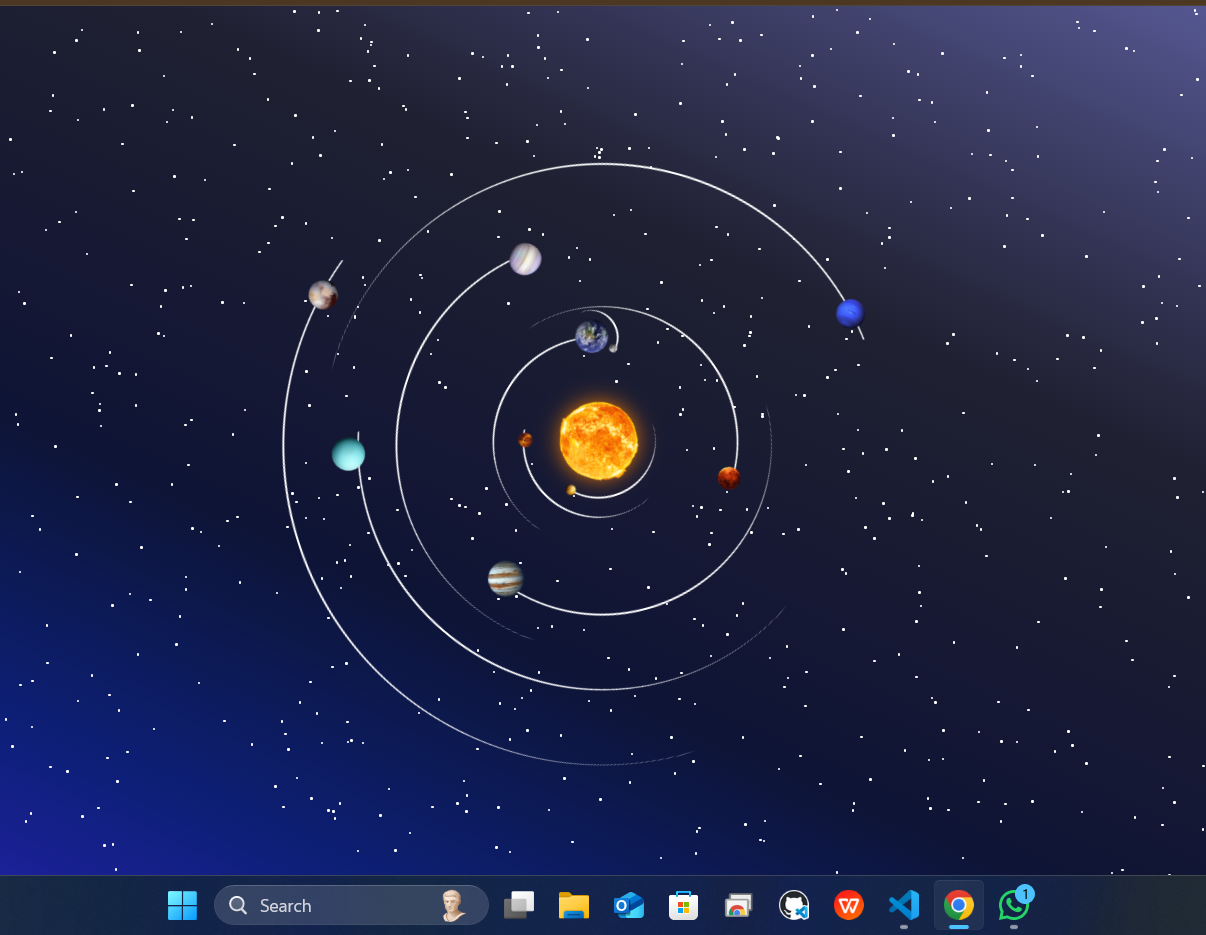Select the Google Chrome taskbar icon
The height and width of the screenshot is (935, 1206).
[x=958, y=905]
